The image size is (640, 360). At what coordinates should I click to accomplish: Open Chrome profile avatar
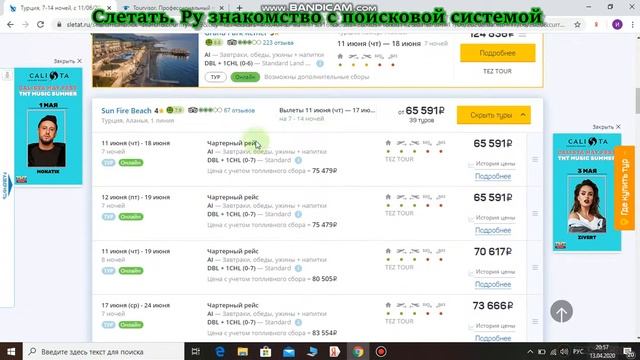point(617,24)
